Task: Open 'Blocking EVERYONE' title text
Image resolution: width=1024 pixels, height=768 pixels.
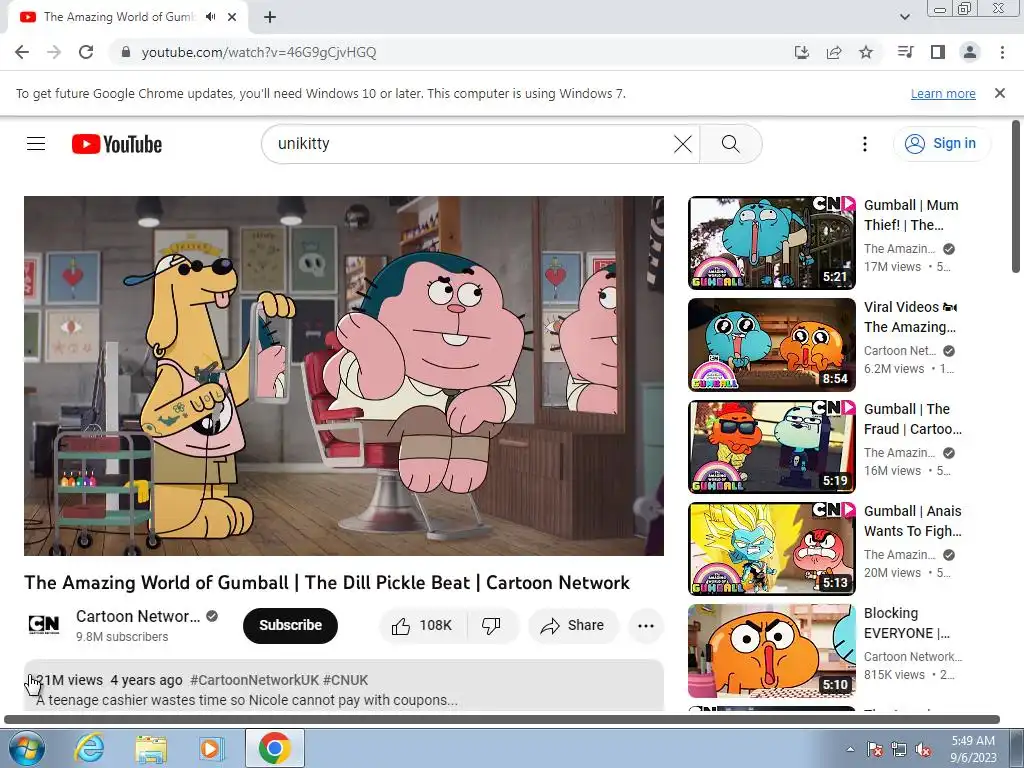Action: 906,623
